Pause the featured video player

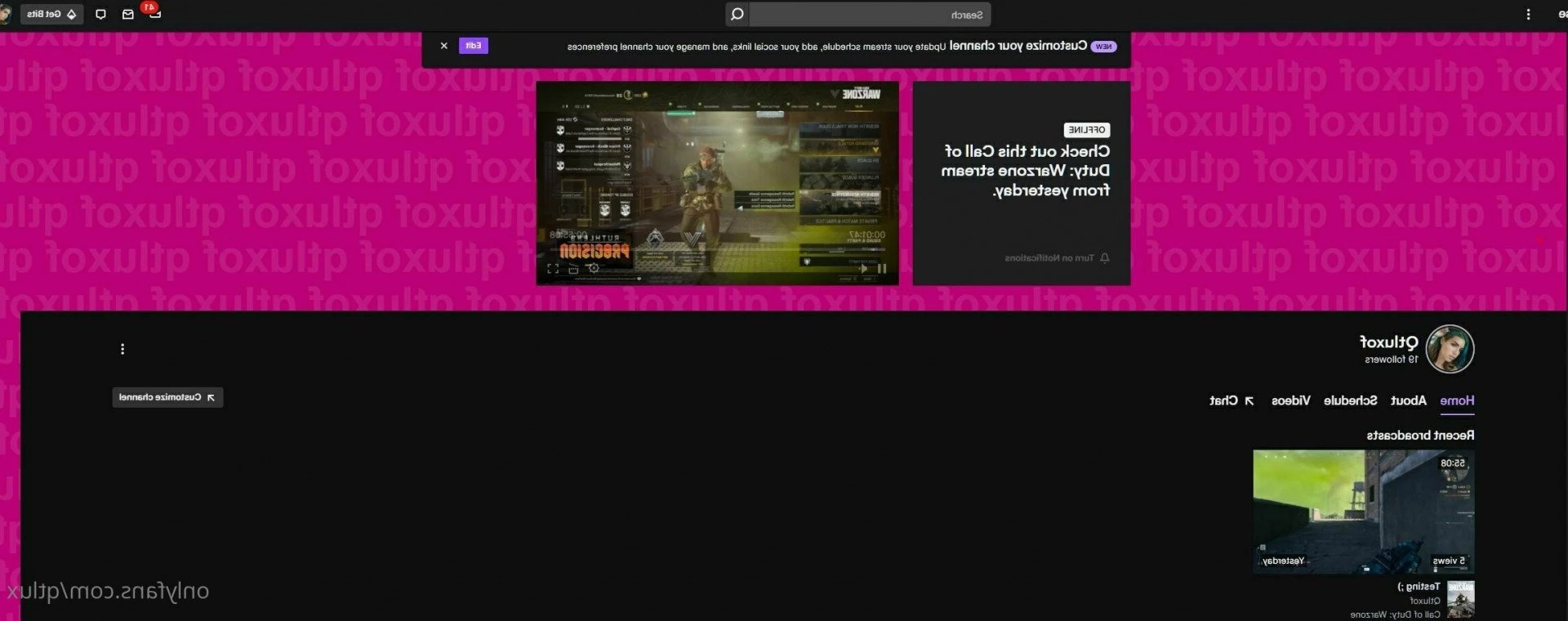(881, 268)
